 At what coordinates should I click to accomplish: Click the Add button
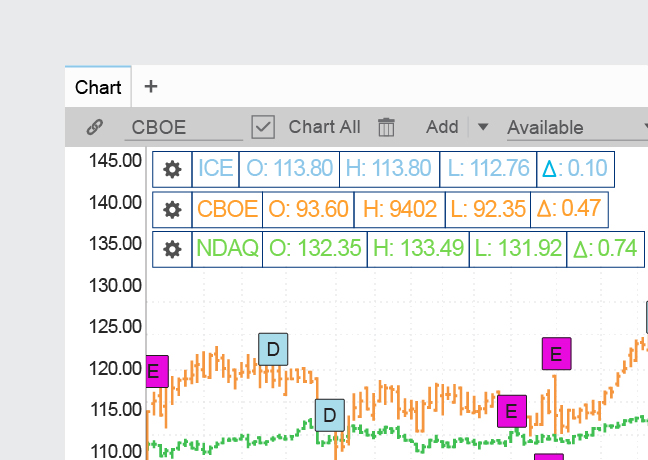tap(442, 127)
